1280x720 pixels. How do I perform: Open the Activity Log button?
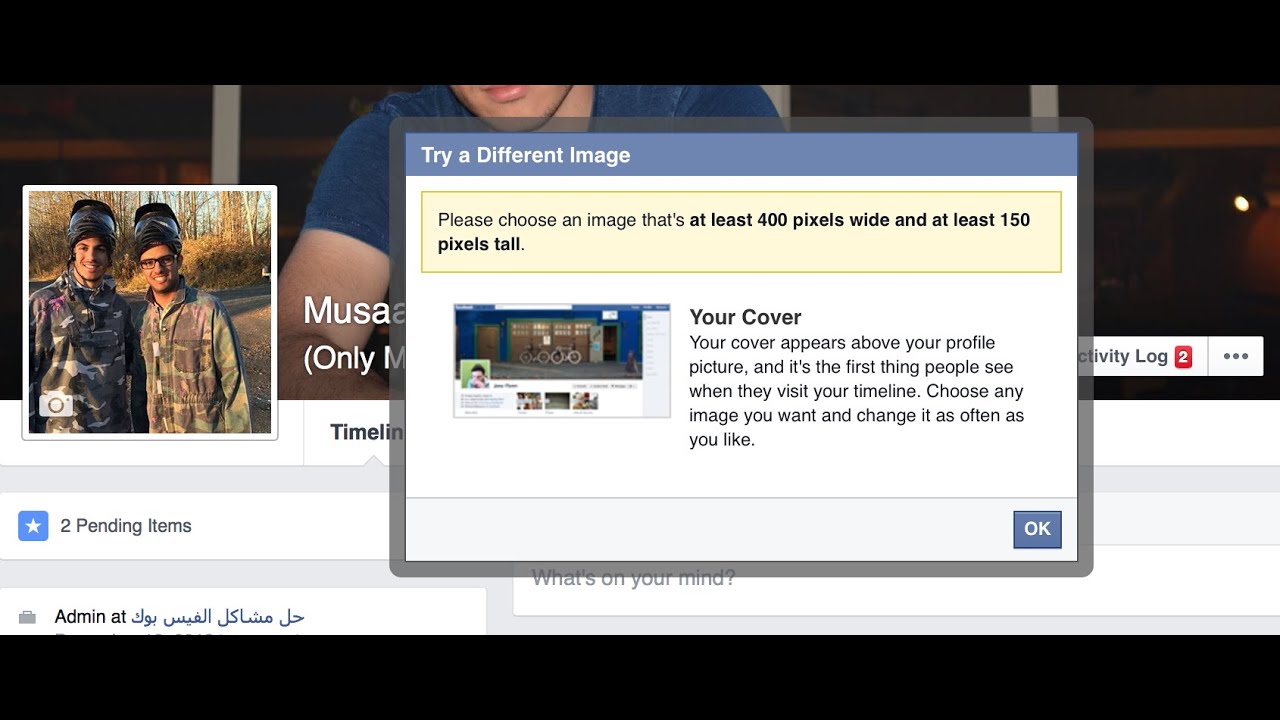tap(1142, 356)
